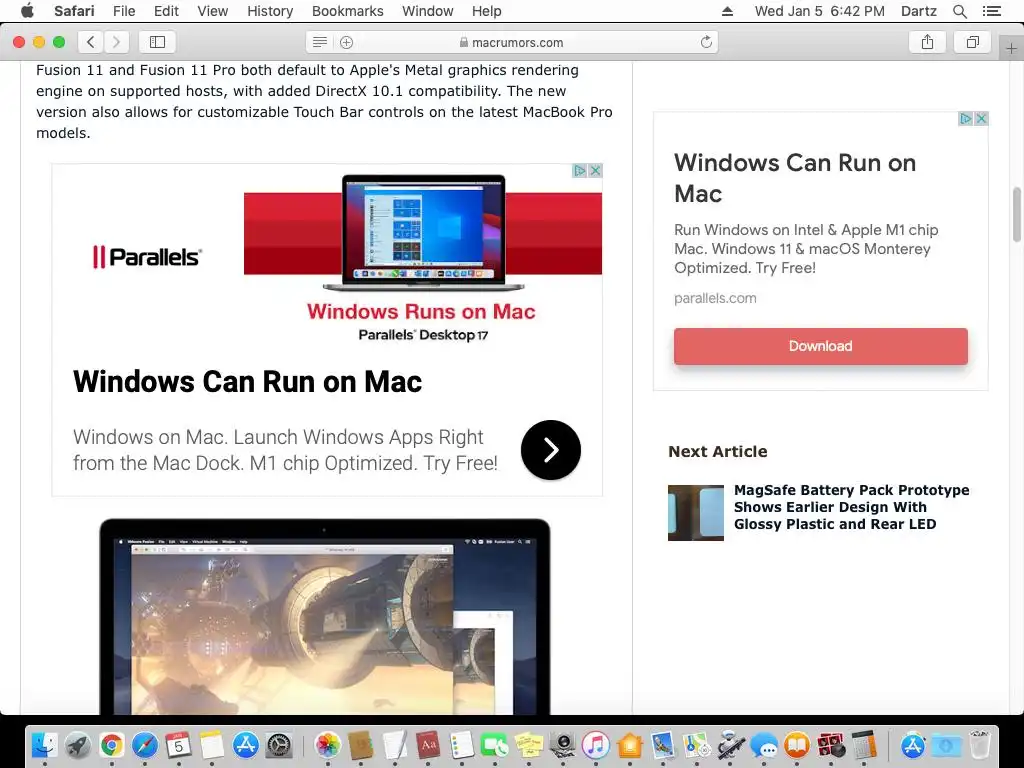Show the tab overview in Safari
This screenshot has height=768, width=1024.
tap(973, 42)
